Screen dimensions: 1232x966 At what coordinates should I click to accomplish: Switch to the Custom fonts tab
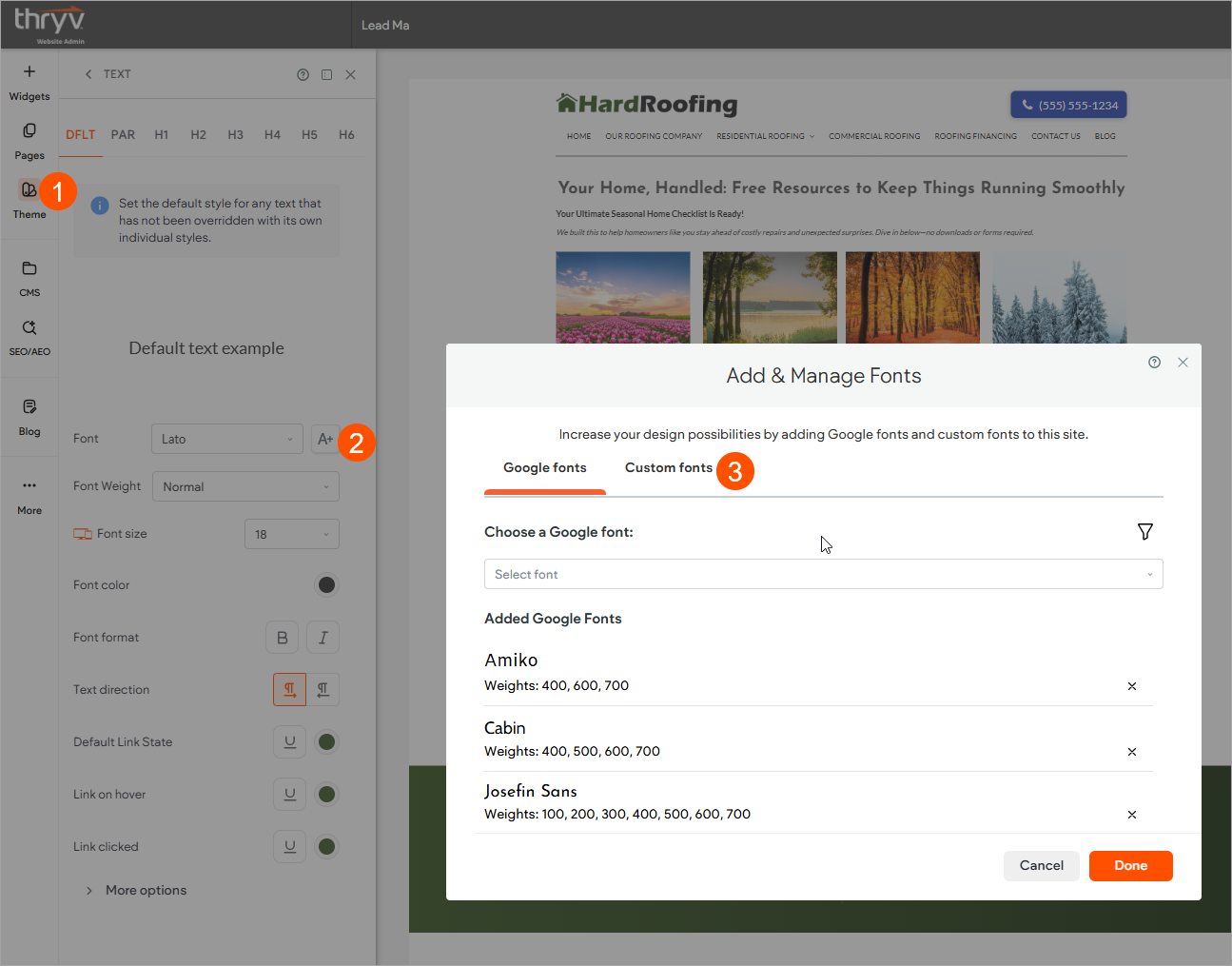coord(668,468)
